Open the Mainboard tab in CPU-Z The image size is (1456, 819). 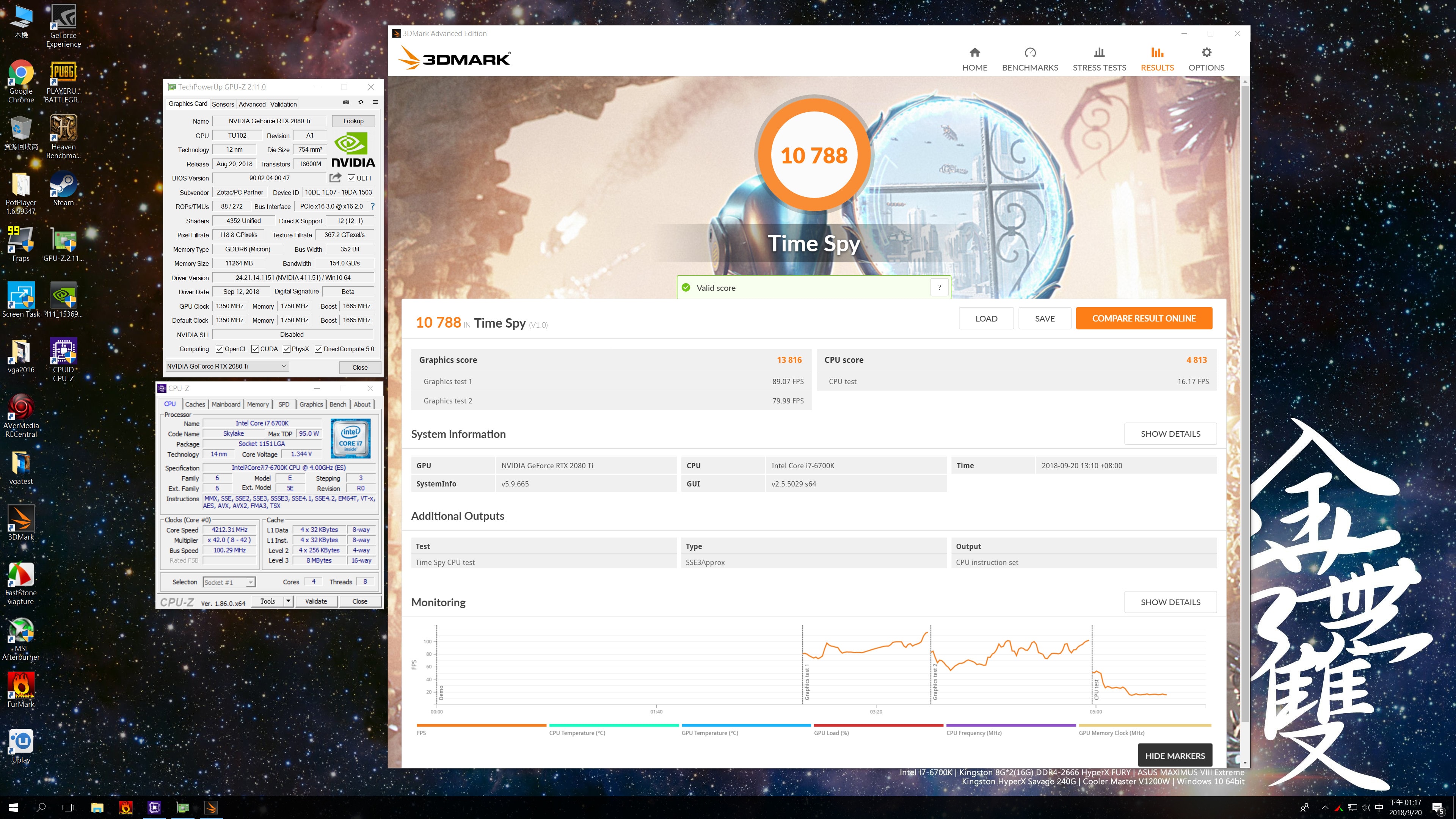pyautogui.click(x=226, y=404)
